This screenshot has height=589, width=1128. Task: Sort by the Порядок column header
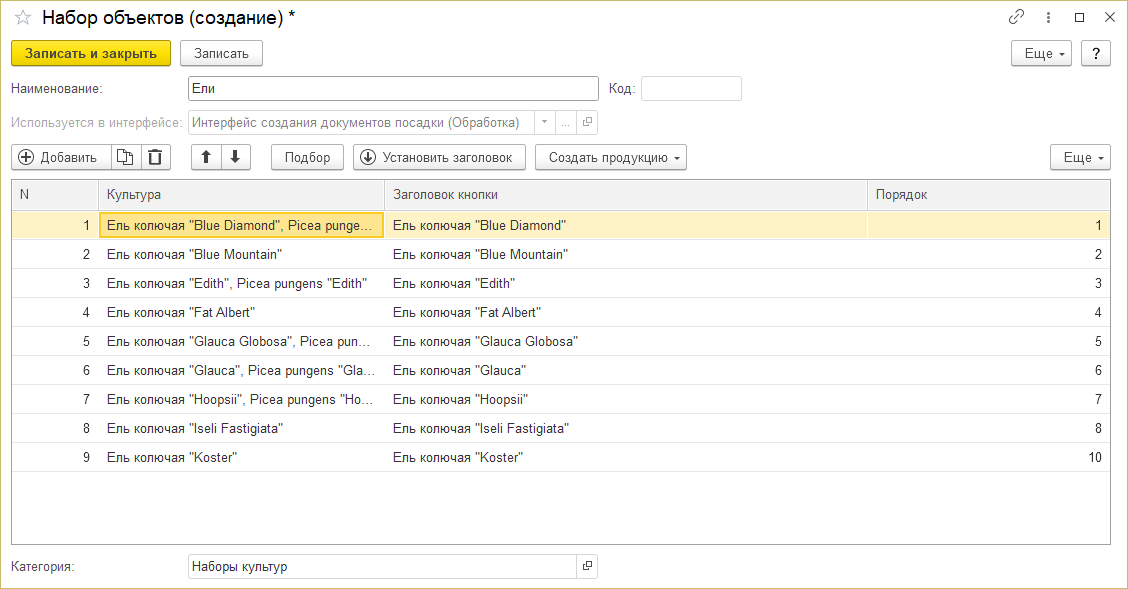988,195
